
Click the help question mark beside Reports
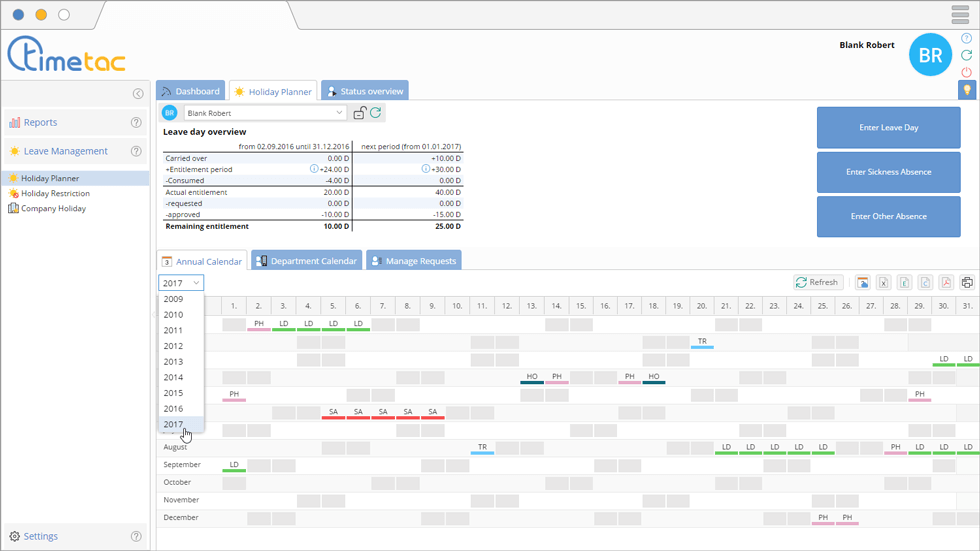click(x=136, y=123)
